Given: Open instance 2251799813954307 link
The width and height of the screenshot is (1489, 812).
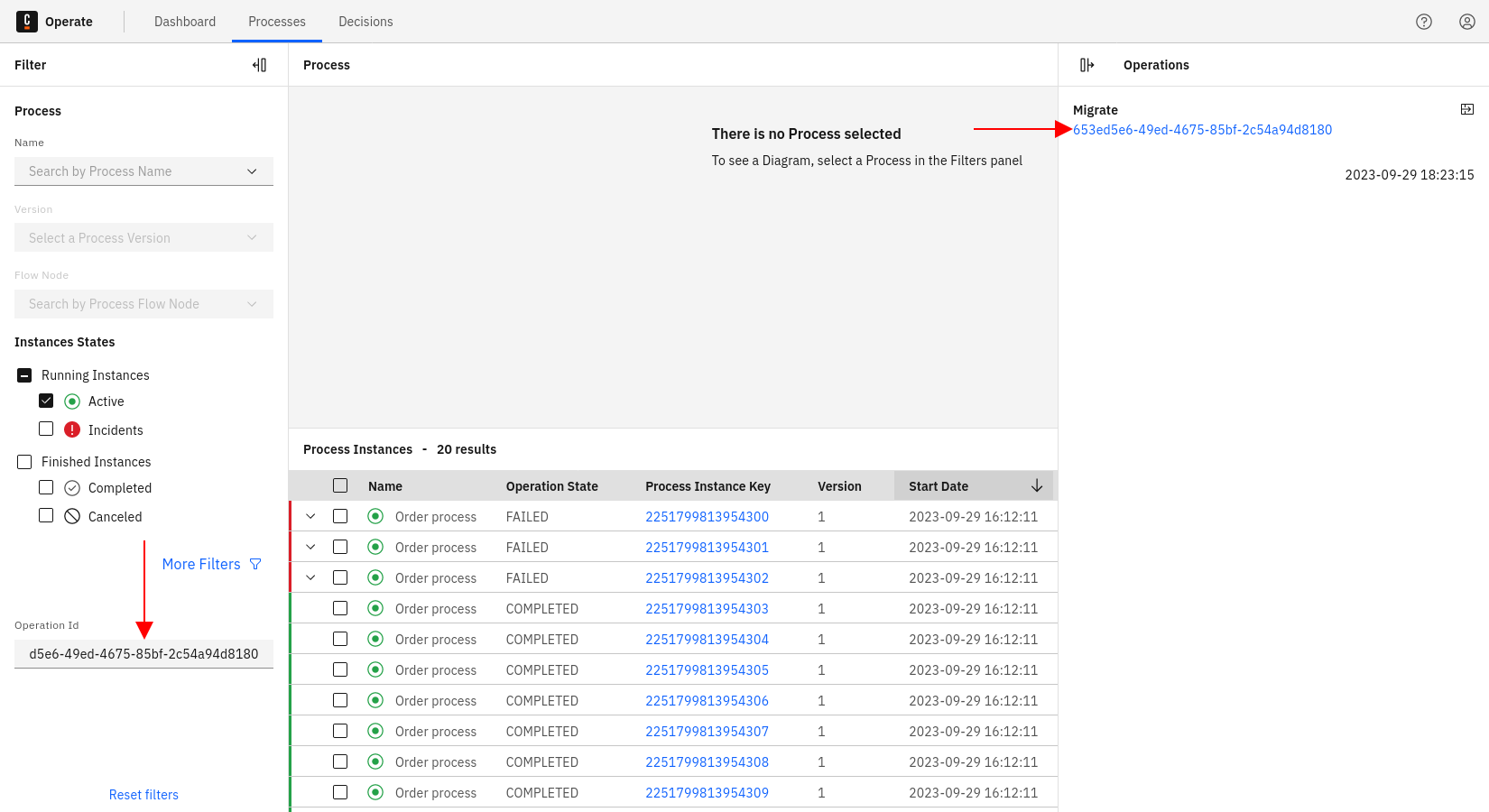Looking at the screenshot, I should (x=707, y=732).
